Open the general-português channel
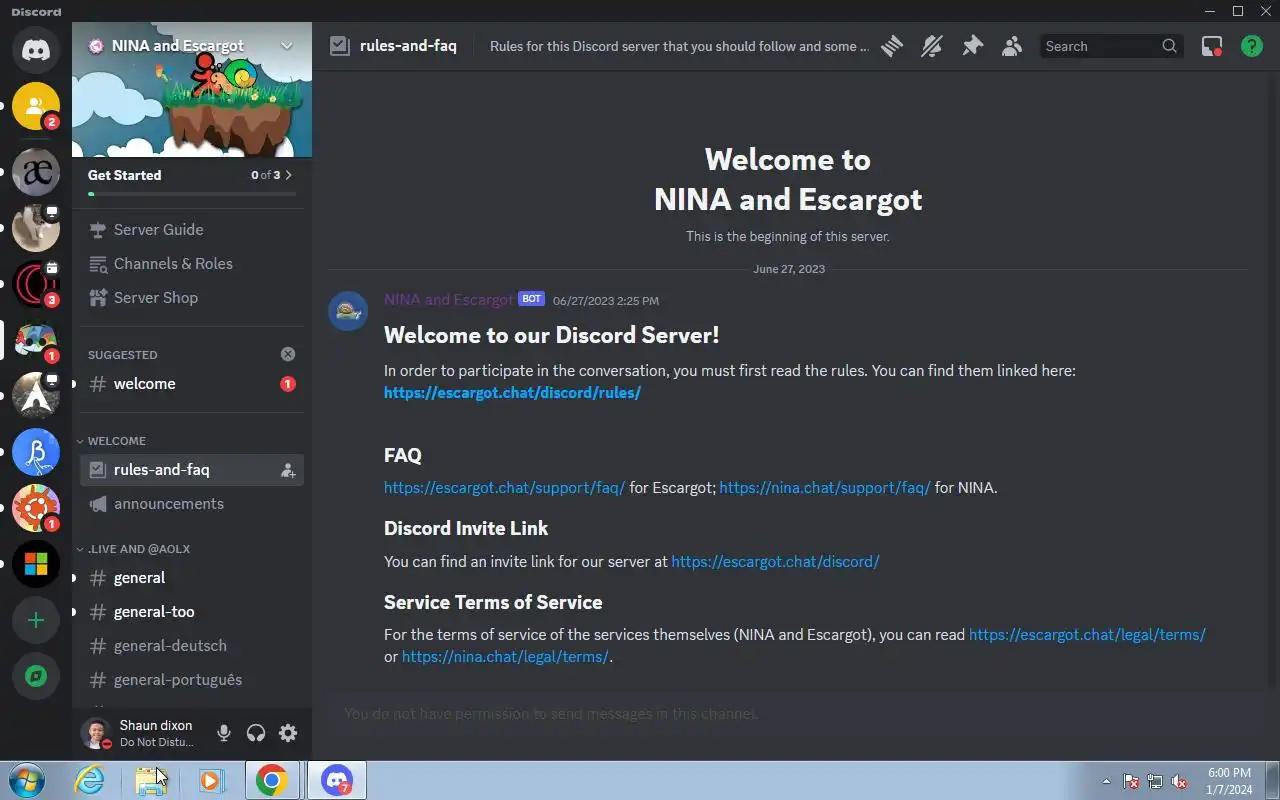This screenshot has height=800, width=1280. tap(192, 680)
